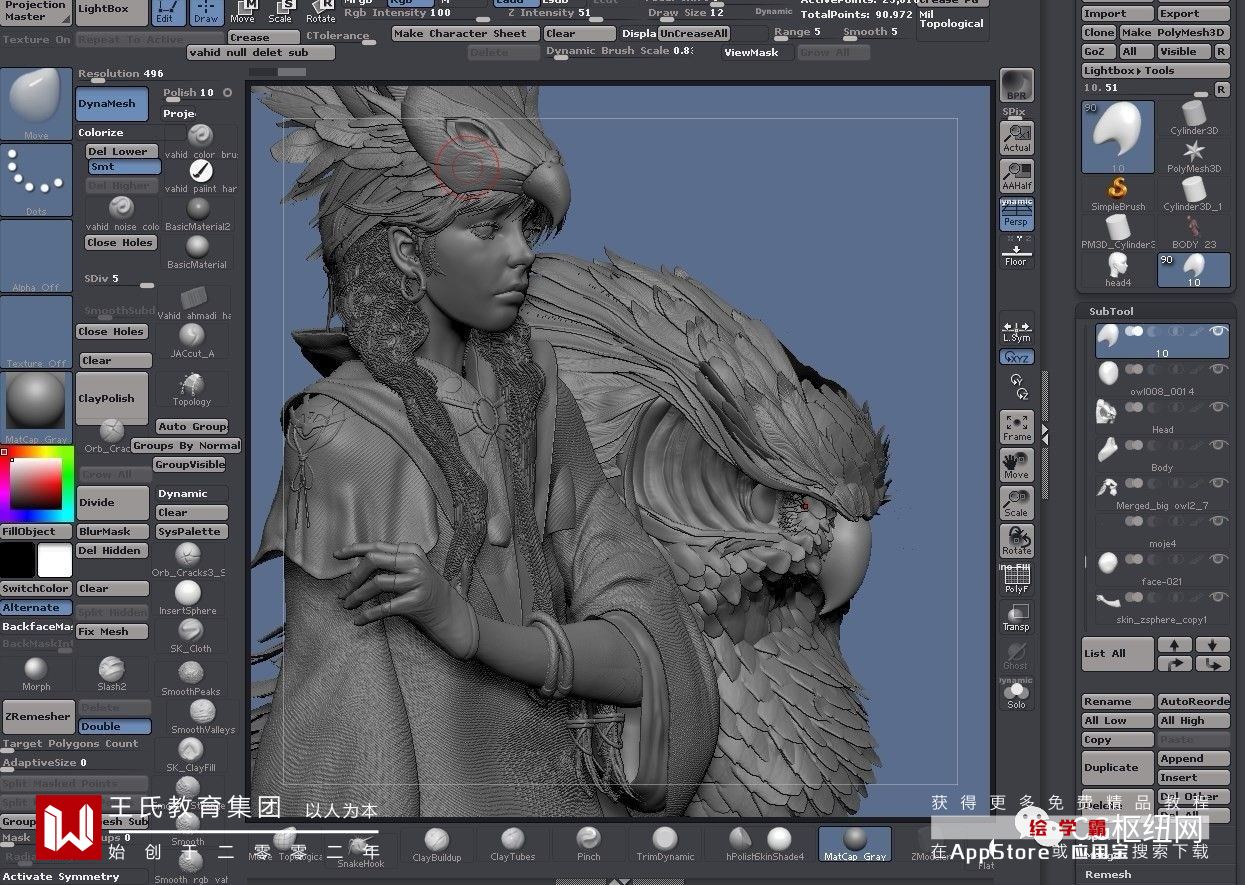Viewport: 1245px width, 885px height.
Task: Click Make Character Sheet button
Action: click(x=466, y=34)
